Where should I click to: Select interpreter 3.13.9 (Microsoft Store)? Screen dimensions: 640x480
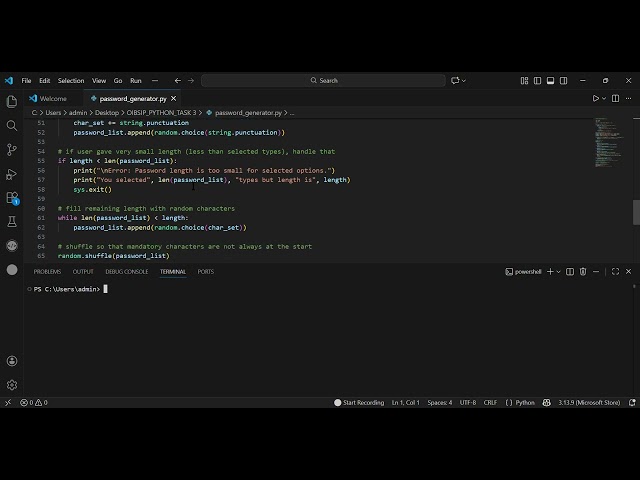(x=589, y=402)
